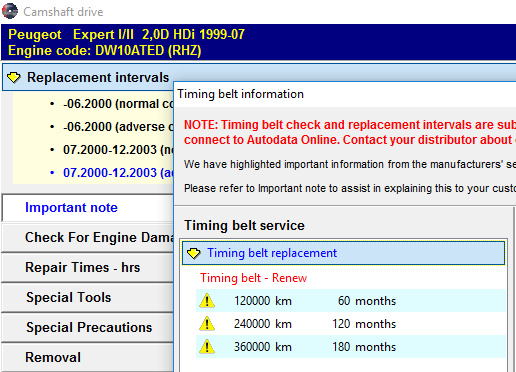
Task: Open Repair Times - hrs section
Action: coord(88,267)
